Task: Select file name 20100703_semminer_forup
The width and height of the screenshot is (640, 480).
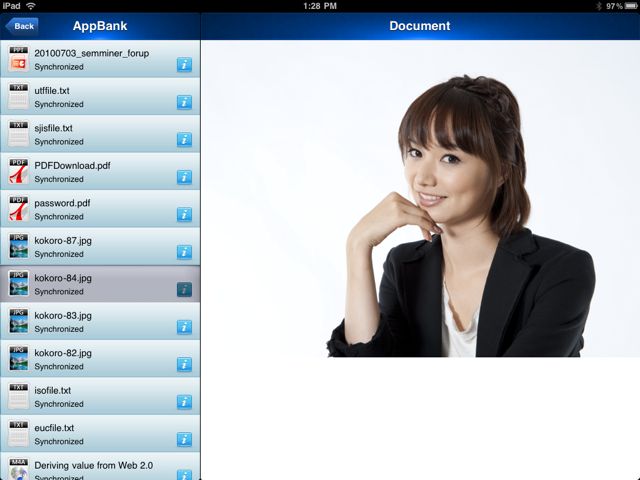Action: 91,53
